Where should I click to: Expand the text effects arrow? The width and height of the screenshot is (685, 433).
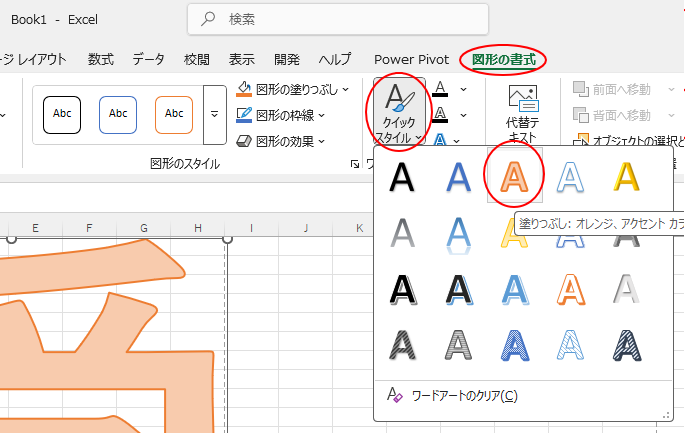pyautogui.click(x=457, y=141)
